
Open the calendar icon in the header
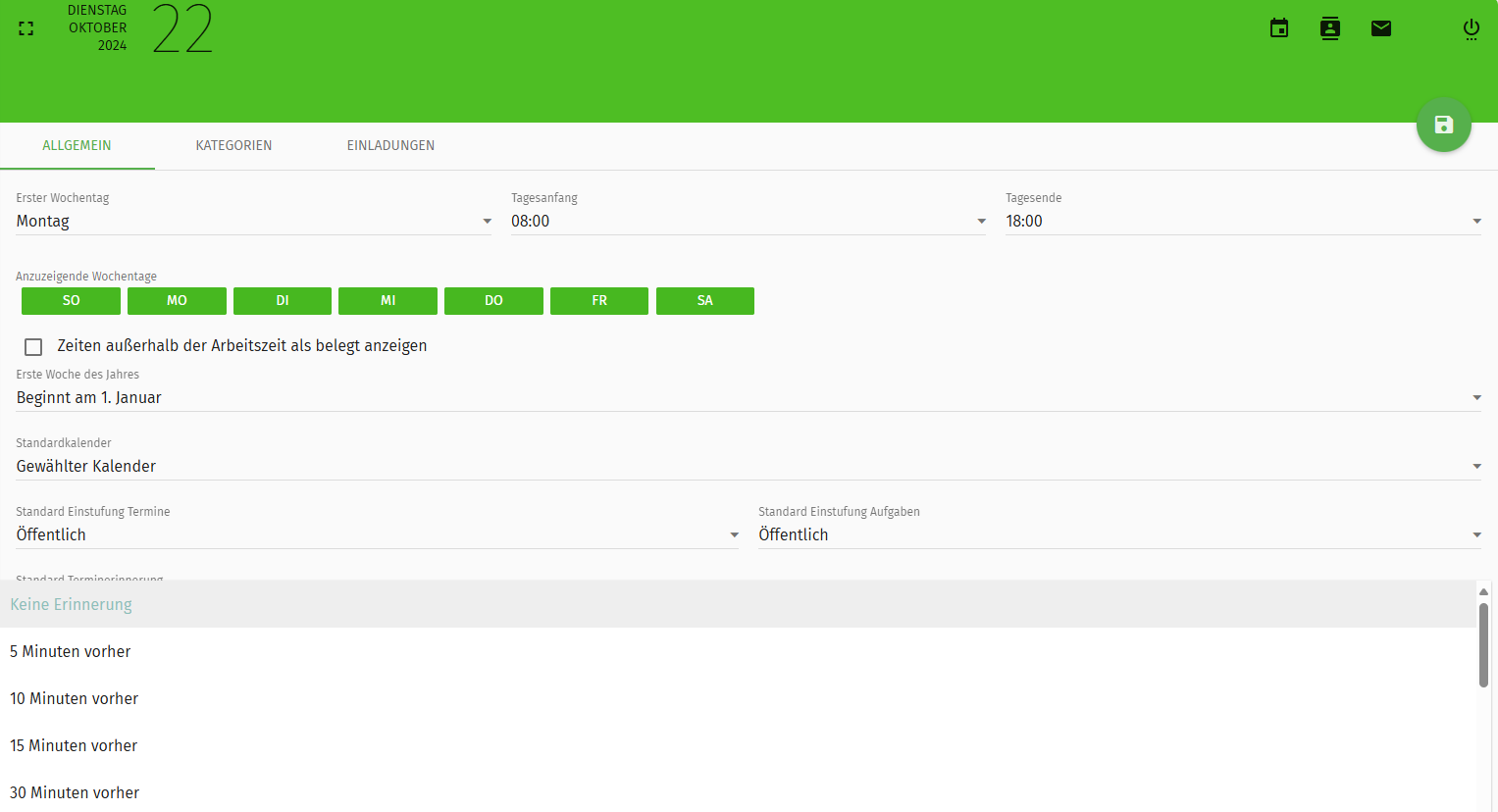coord(1278,27)
